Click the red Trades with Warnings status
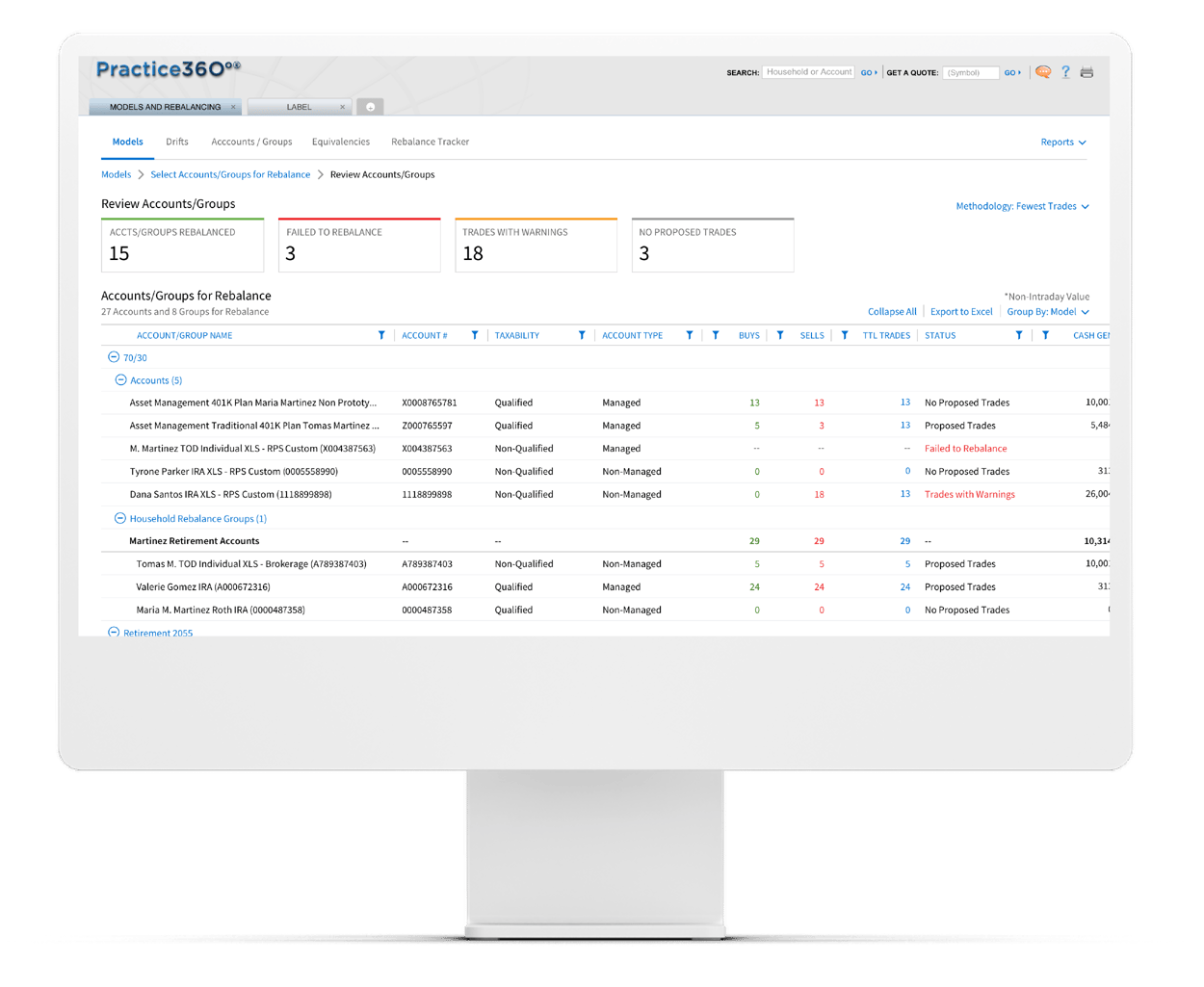1204x987 pixels. coord(970,495)
